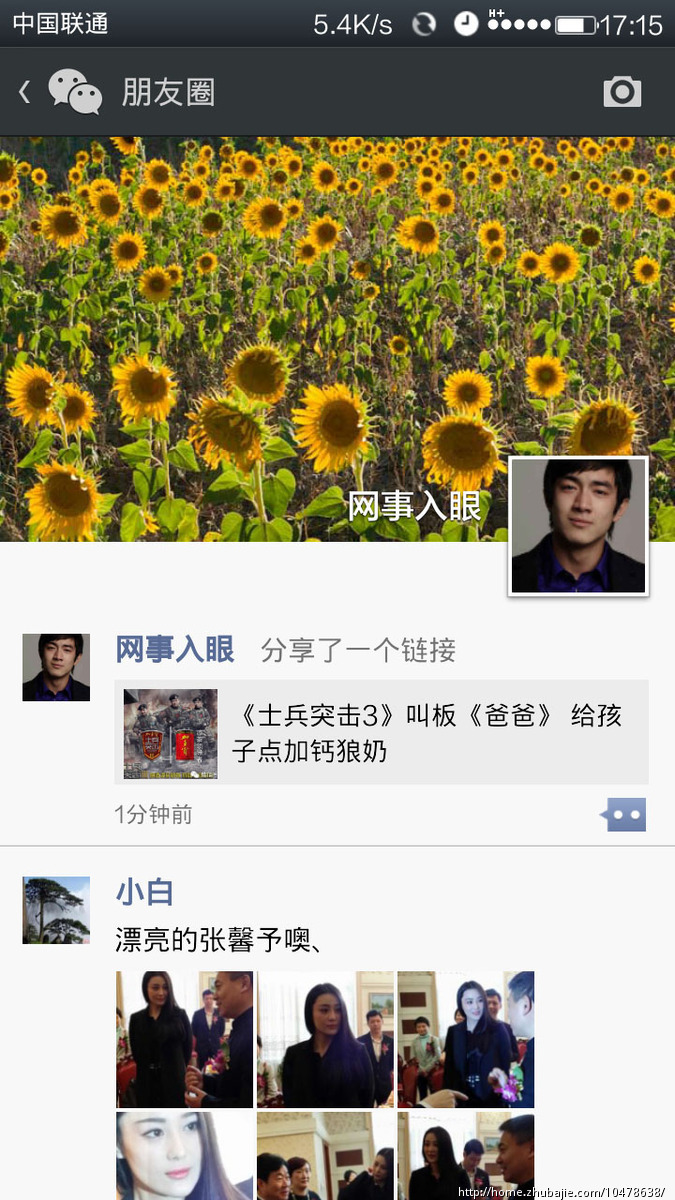Tap the large profile avatar on the cover

[x=579, y=526]
